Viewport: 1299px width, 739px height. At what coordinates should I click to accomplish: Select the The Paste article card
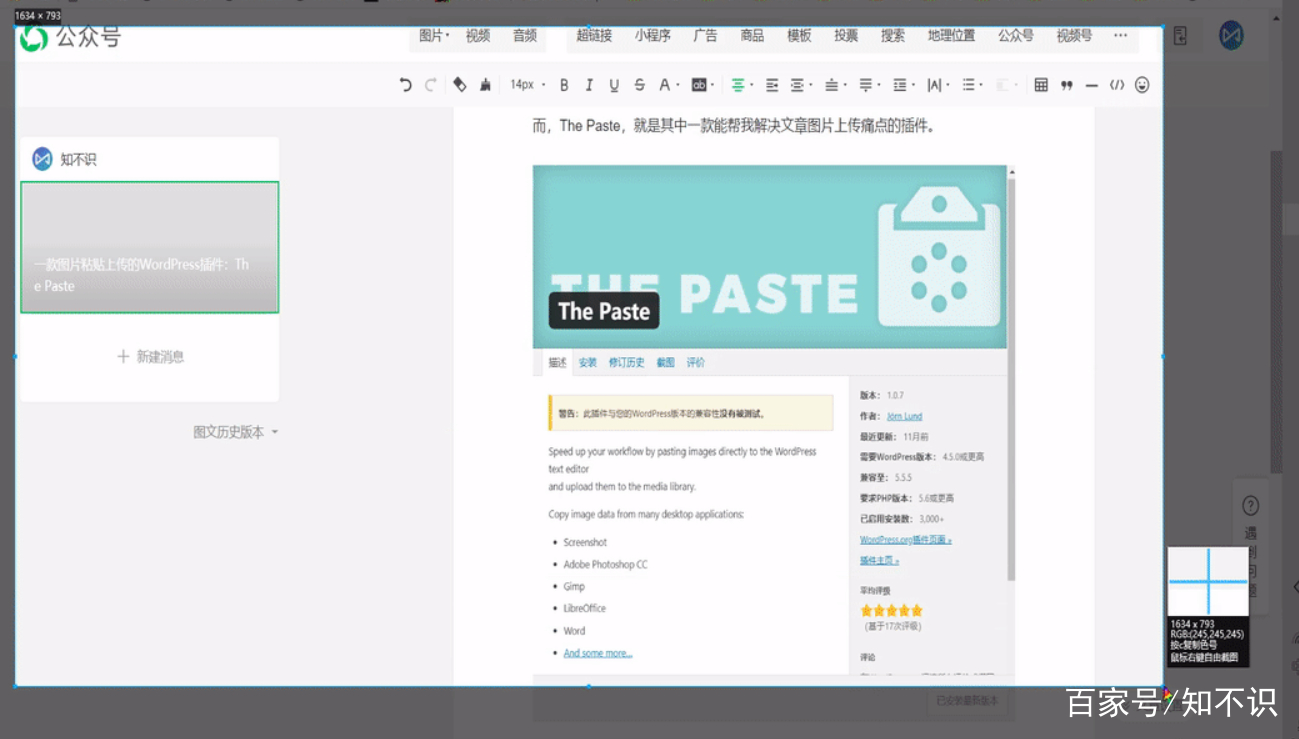click(150, 247)
